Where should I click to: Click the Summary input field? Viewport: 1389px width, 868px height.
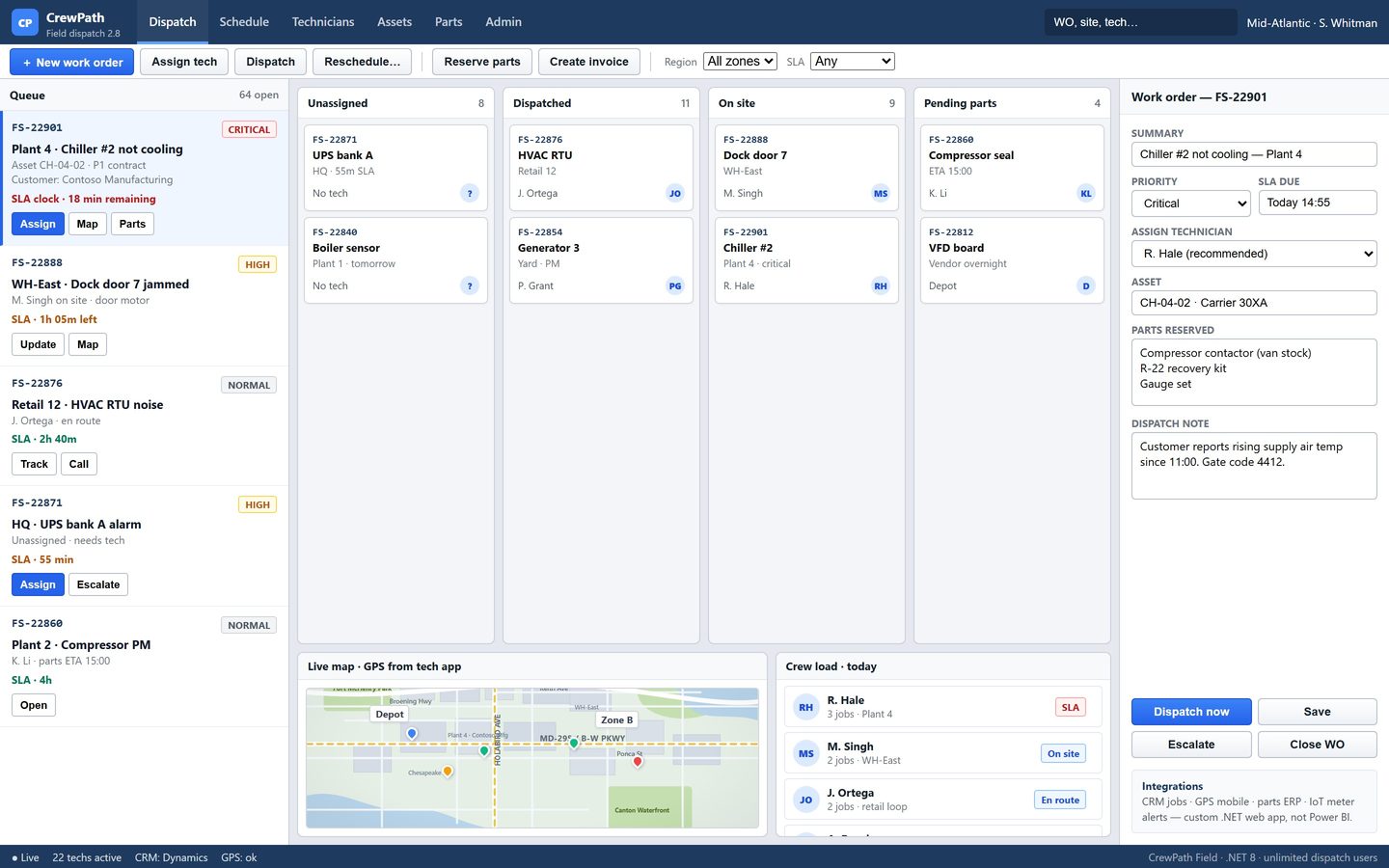point(1254,154)
